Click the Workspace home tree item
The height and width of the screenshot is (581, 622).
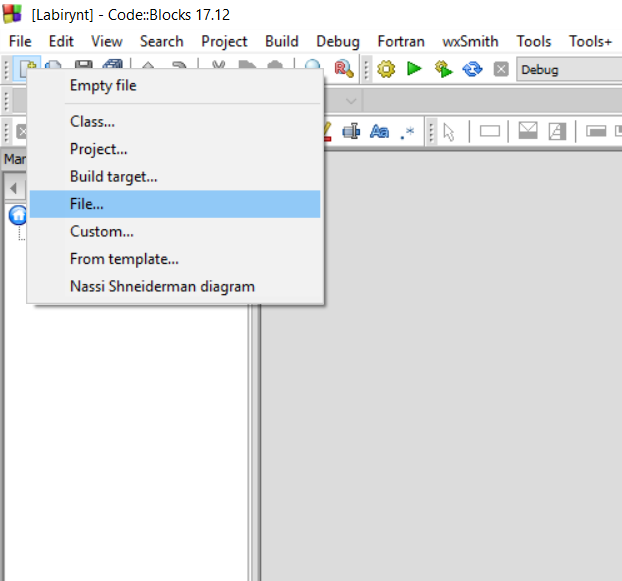pos(18,215)
